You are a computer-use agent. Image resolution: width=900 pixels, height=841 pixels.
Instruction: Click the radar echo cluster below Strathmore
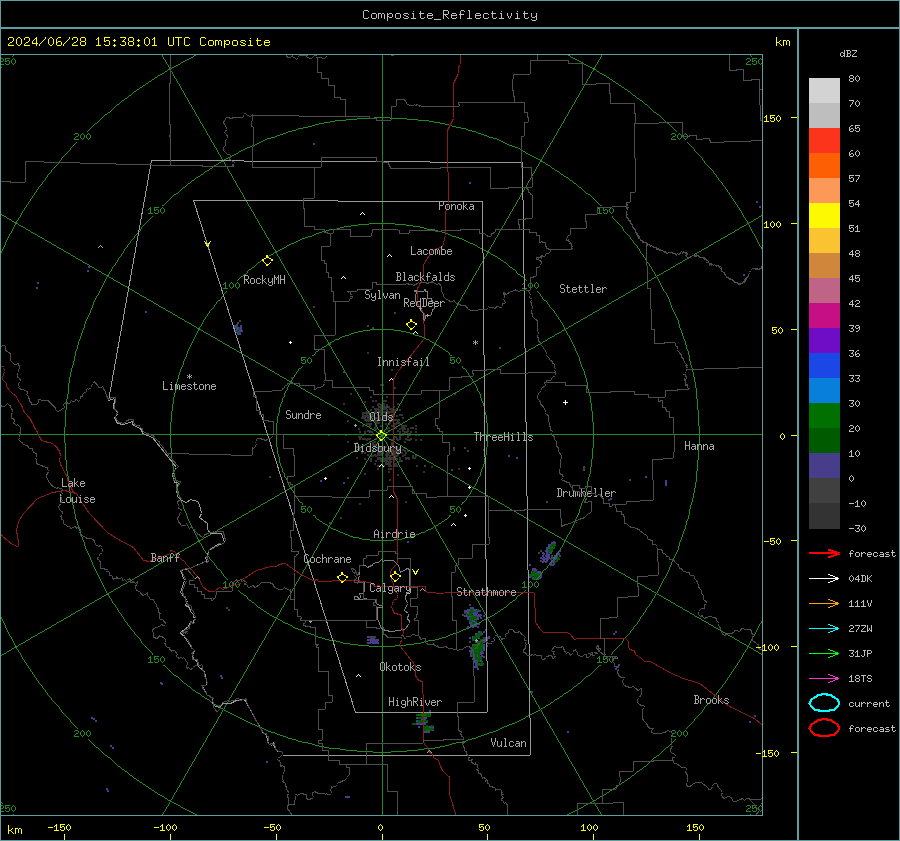pos(476,638)
